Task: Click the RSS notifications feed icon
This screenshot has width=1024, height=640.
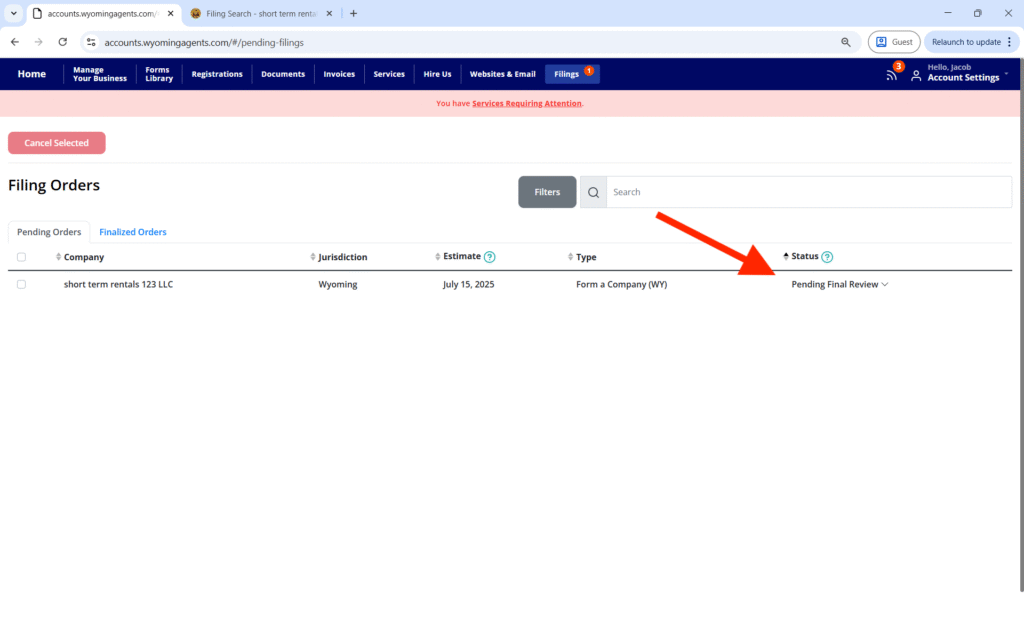Action: click(x=891, y=75)
